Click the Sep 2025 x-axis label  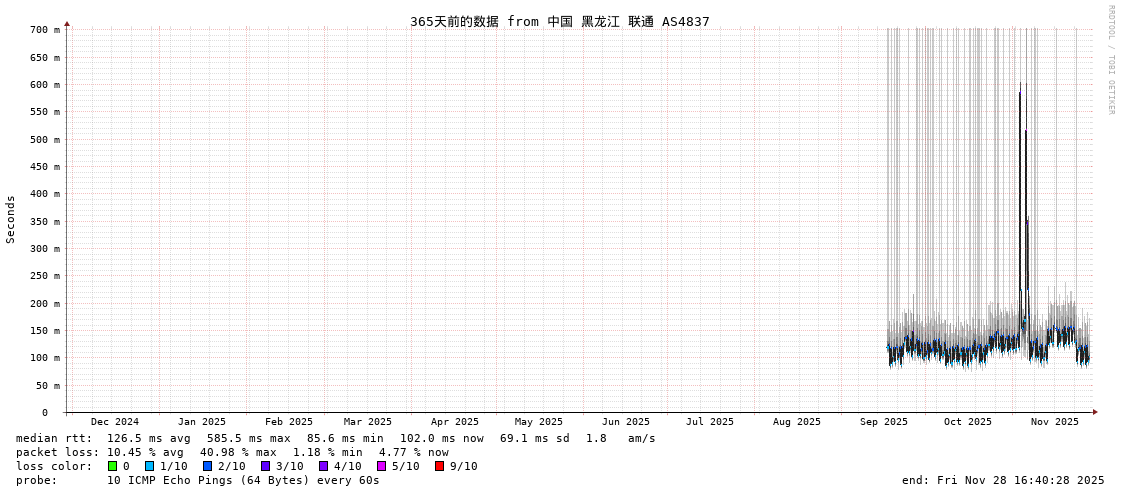(883, 422)
